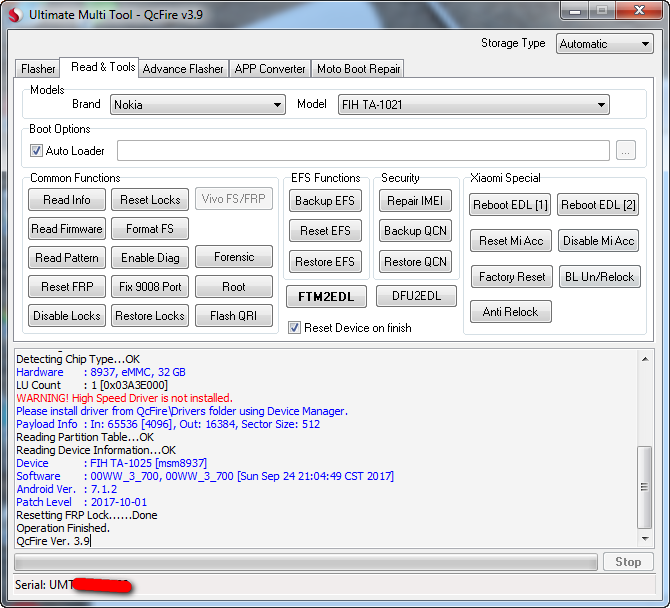Toggle the Auto Loader checkbox
This screenshot has width=670, height=608.
pyautogui.click(x=36, y=150)
